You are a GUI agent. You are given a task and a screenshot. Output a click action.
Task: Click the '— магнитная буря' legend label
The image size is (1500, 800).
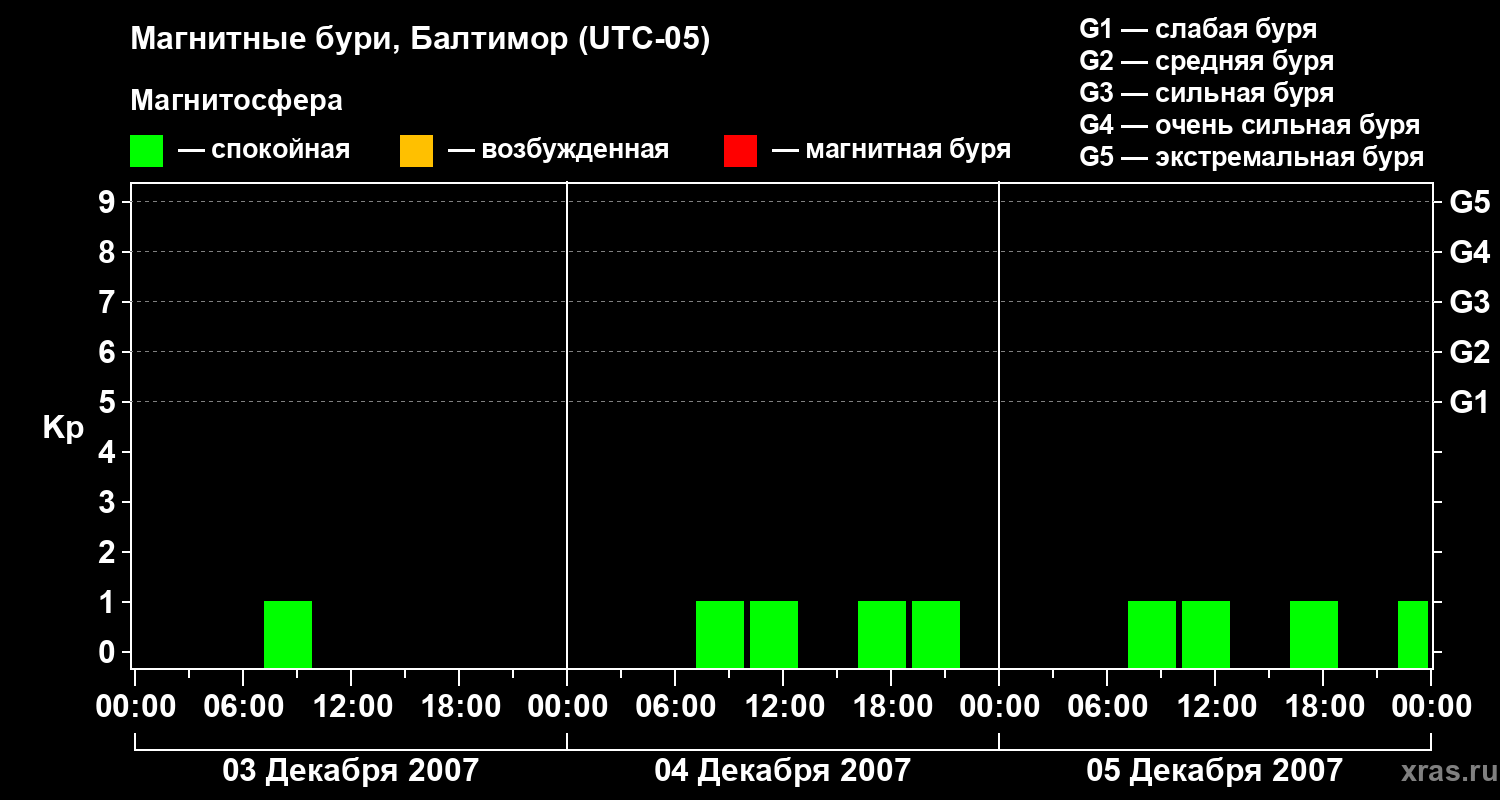click(x=891, y=150)
